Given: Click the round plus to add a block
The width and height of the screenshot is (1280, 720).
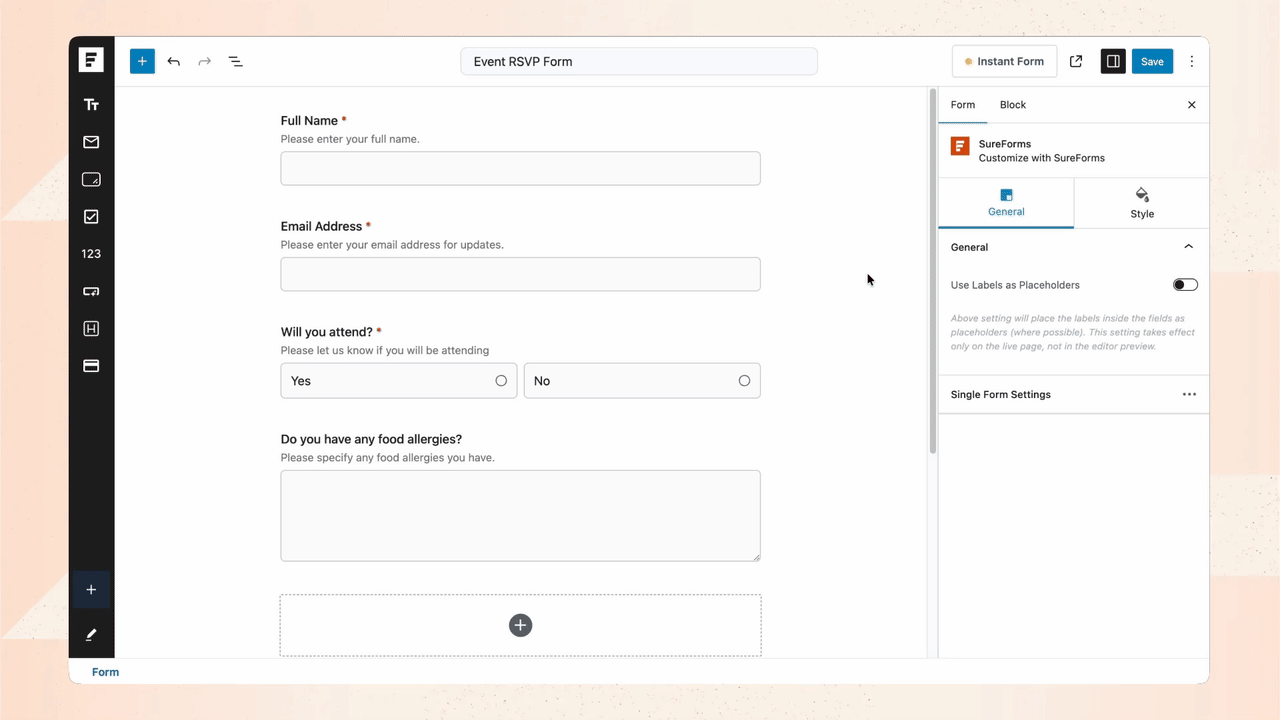Looking at the screenshot, I should 520,625.
